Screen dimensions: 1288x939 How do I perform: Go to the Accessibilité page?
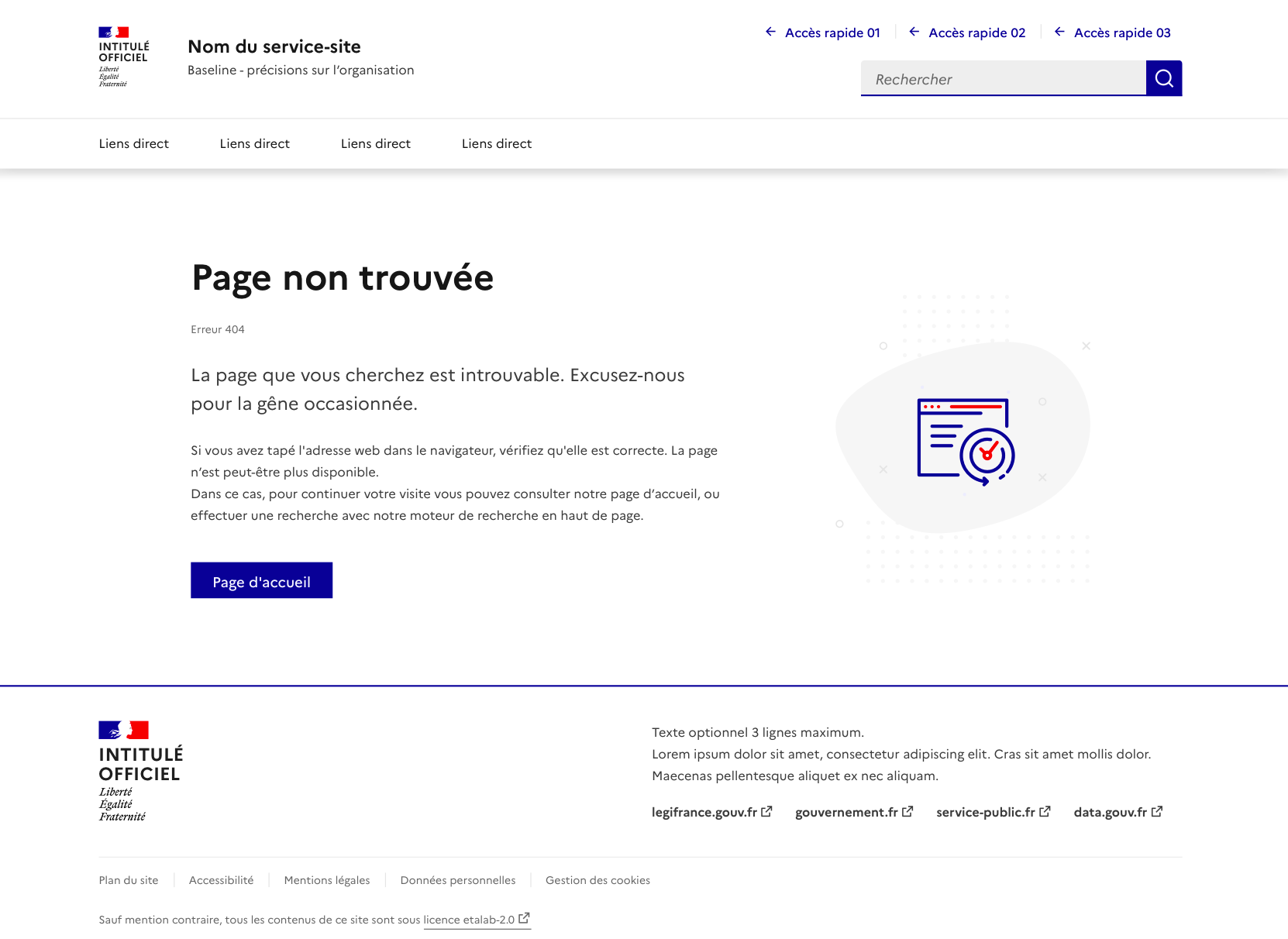point(221,880)
